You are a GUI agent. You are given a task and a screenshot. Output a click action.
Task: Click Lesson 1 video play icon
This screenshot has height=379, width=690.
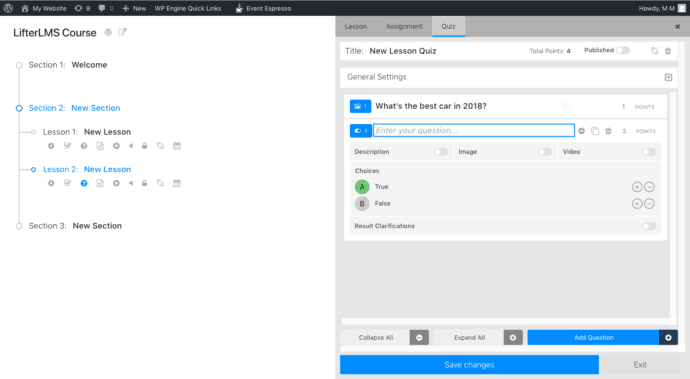116,146
